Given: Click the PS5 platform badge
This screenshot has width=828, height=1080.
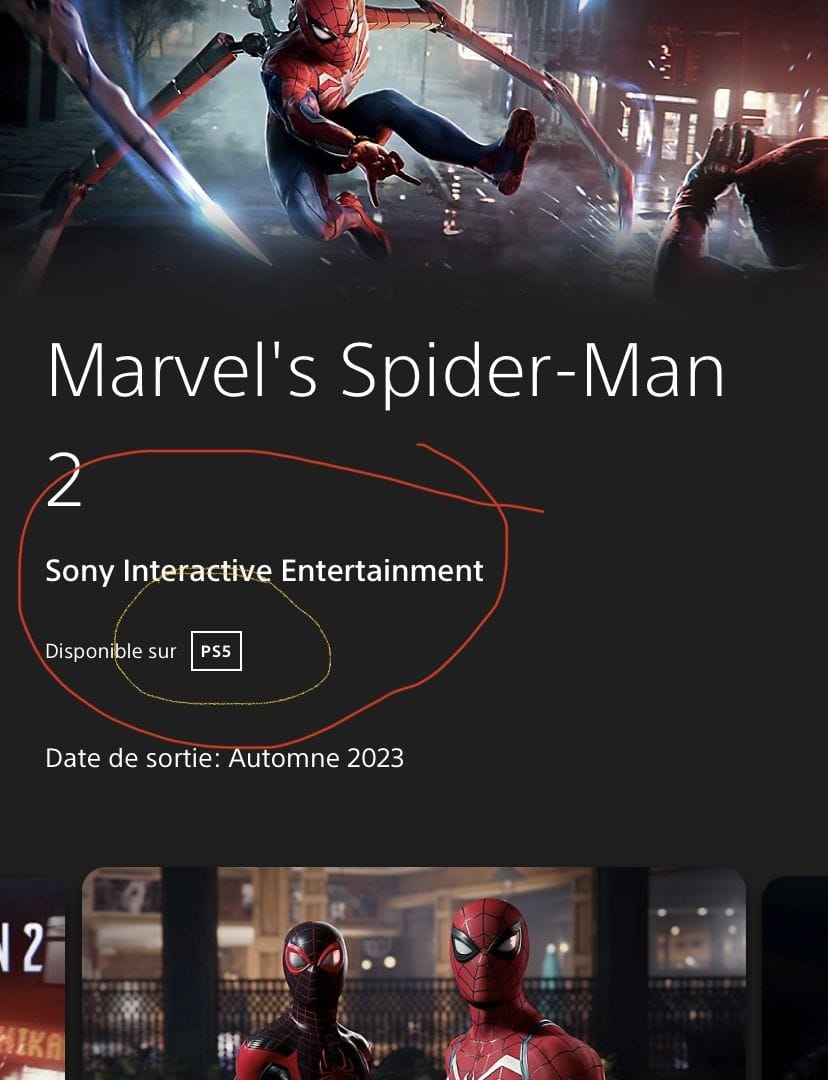Looking at the screenshot, I should click(216, 651).
